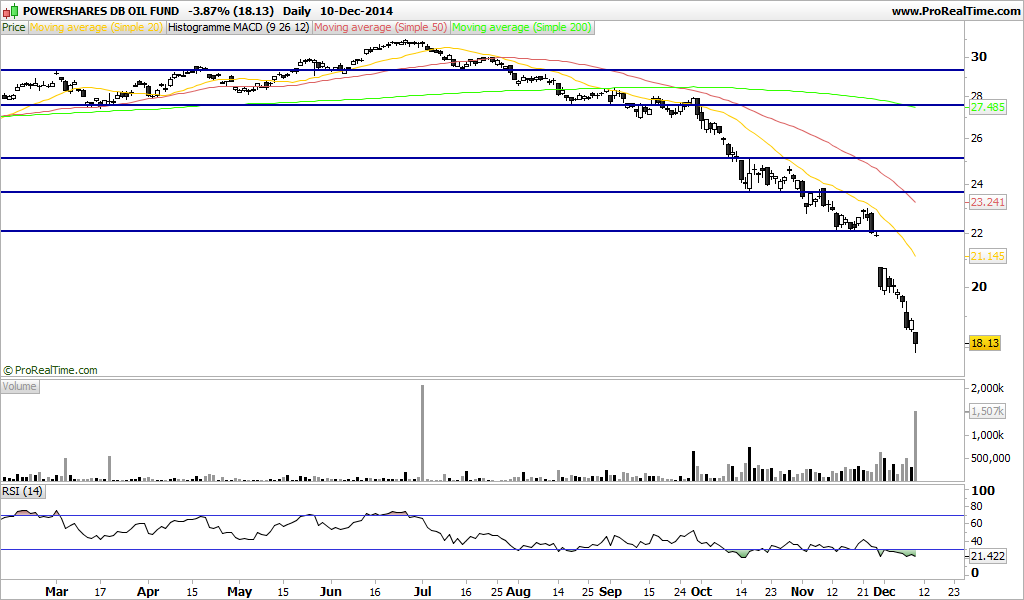The height and width of the screenshot is (600, 1024).
Task: Click the 20 price axis label
Action: (x=979, y=287)
